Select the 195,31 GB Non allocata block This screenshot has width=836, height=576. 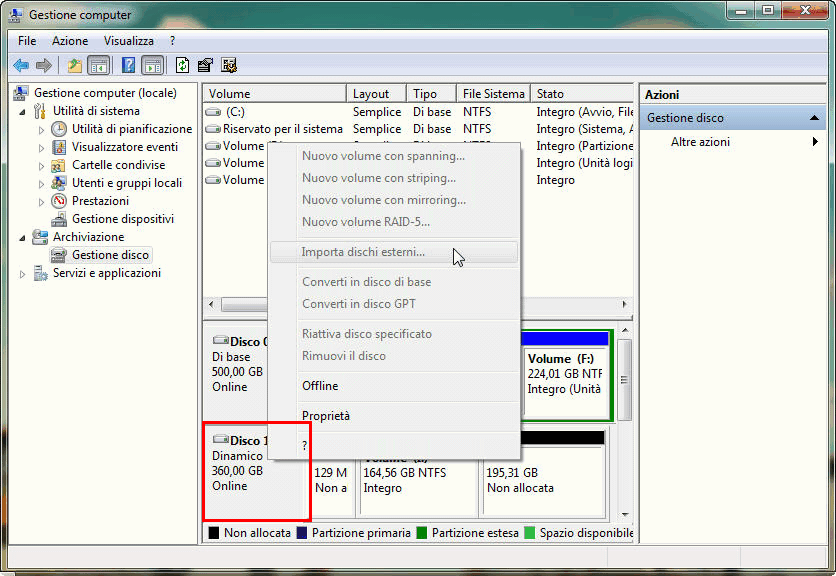pos(543,474)
